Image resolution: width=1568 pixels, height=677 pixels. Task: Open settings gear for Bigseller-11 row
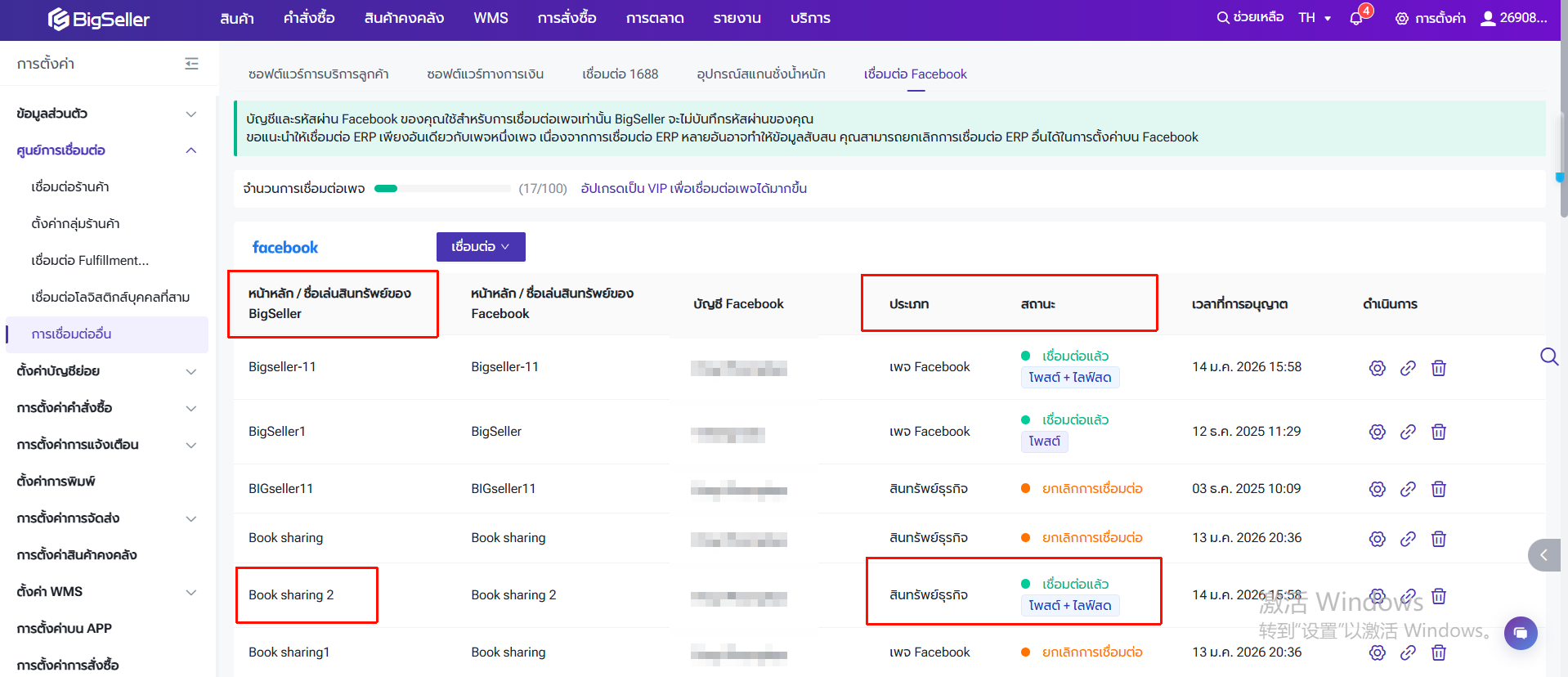(1377, 368)
